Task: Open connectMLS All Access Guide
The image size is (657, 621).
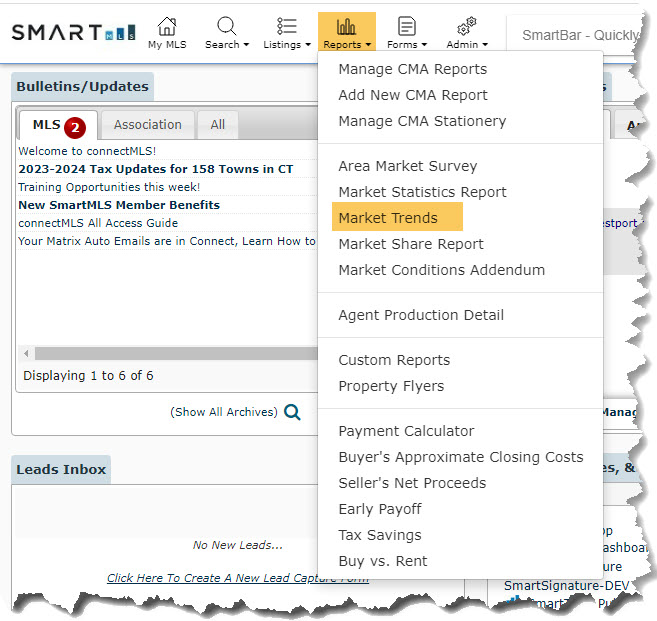Action: 98,223
